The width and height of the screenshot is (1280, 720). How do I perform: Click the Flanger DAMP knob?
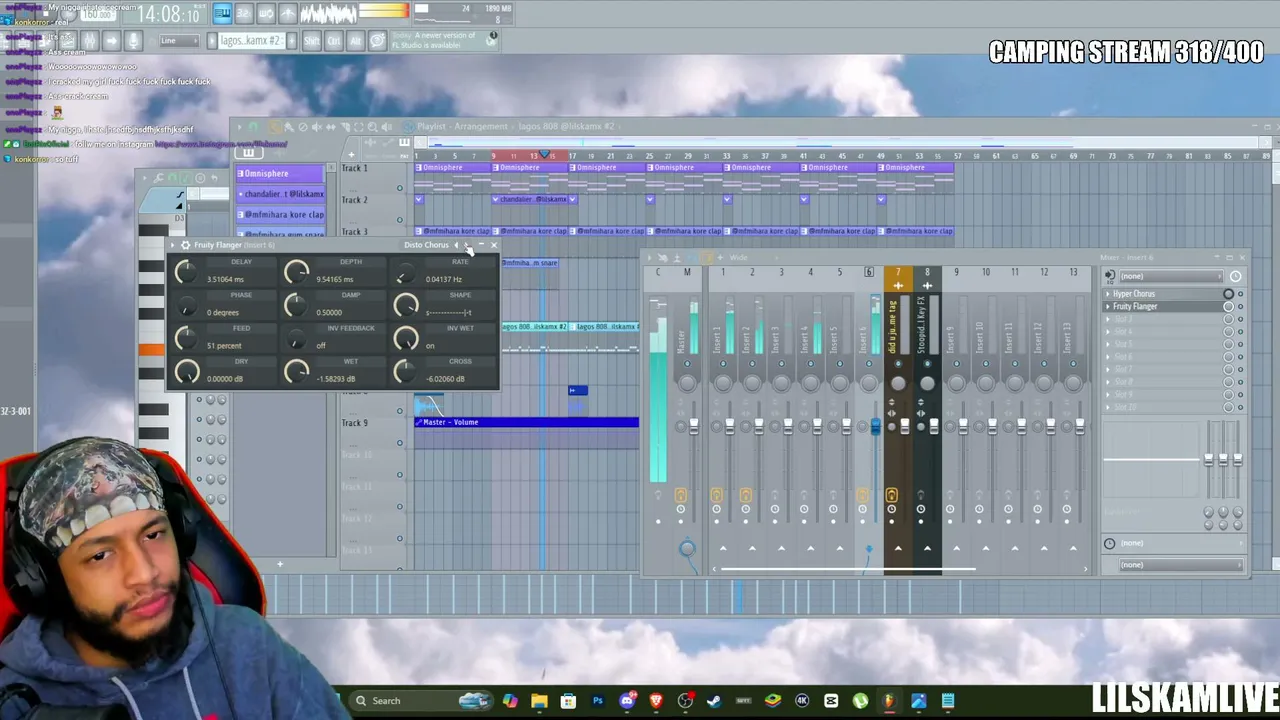point(296,307)
